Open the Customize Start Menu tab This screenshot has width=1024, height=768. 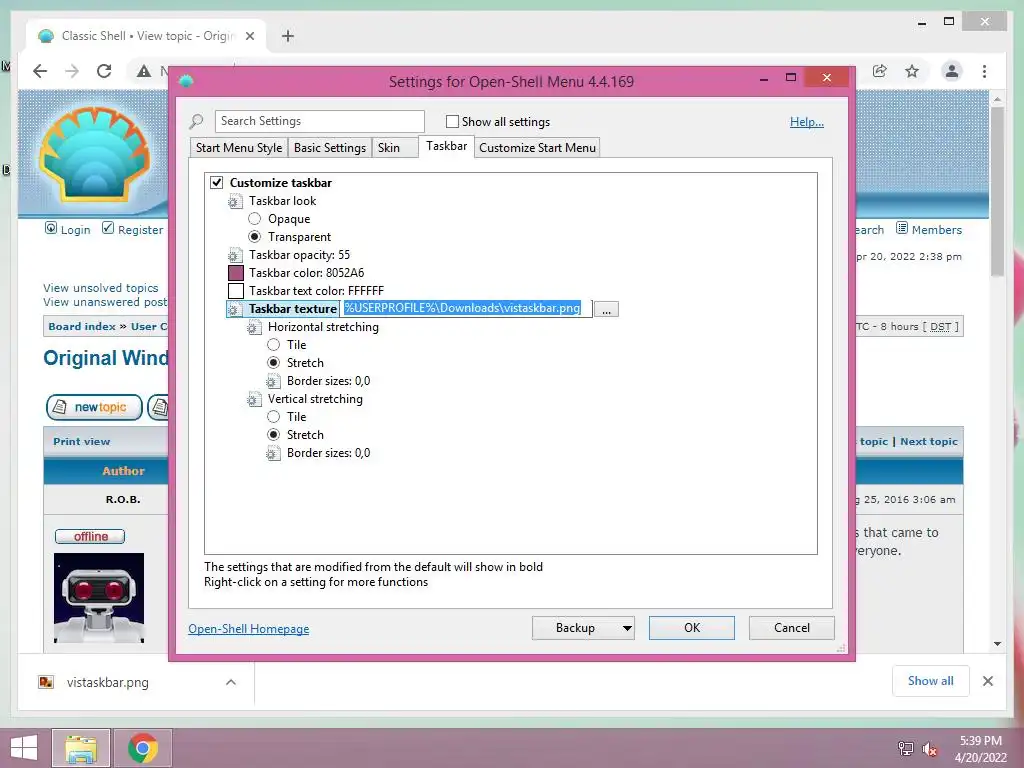point(537,148)
